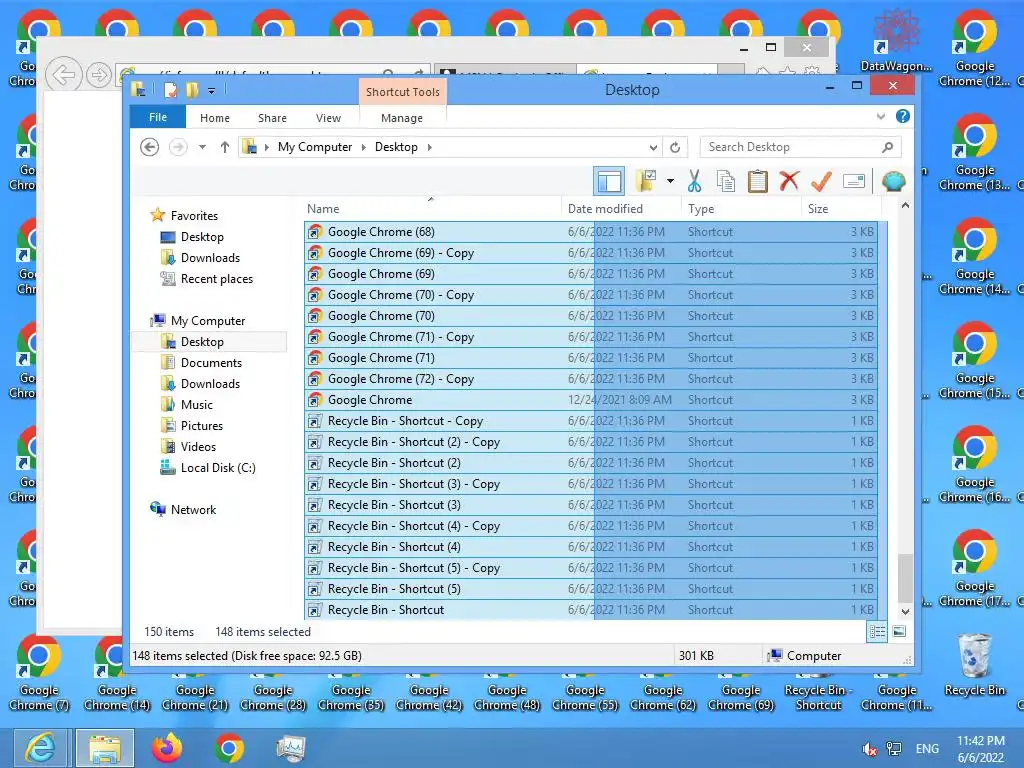Go back in Explorer navigation

click(150, 147)
